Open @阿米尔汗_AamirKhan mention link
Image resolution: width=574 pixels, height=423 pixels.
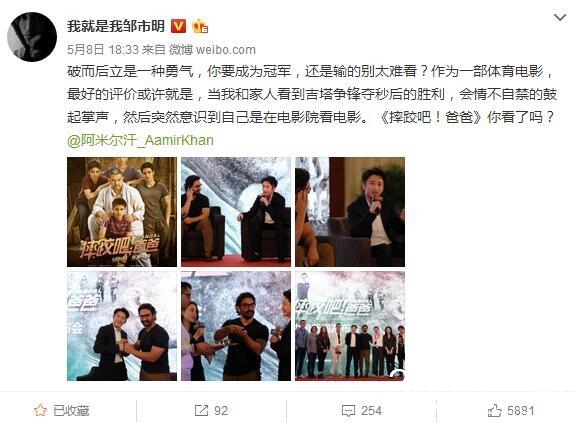[x=140, y=140]
